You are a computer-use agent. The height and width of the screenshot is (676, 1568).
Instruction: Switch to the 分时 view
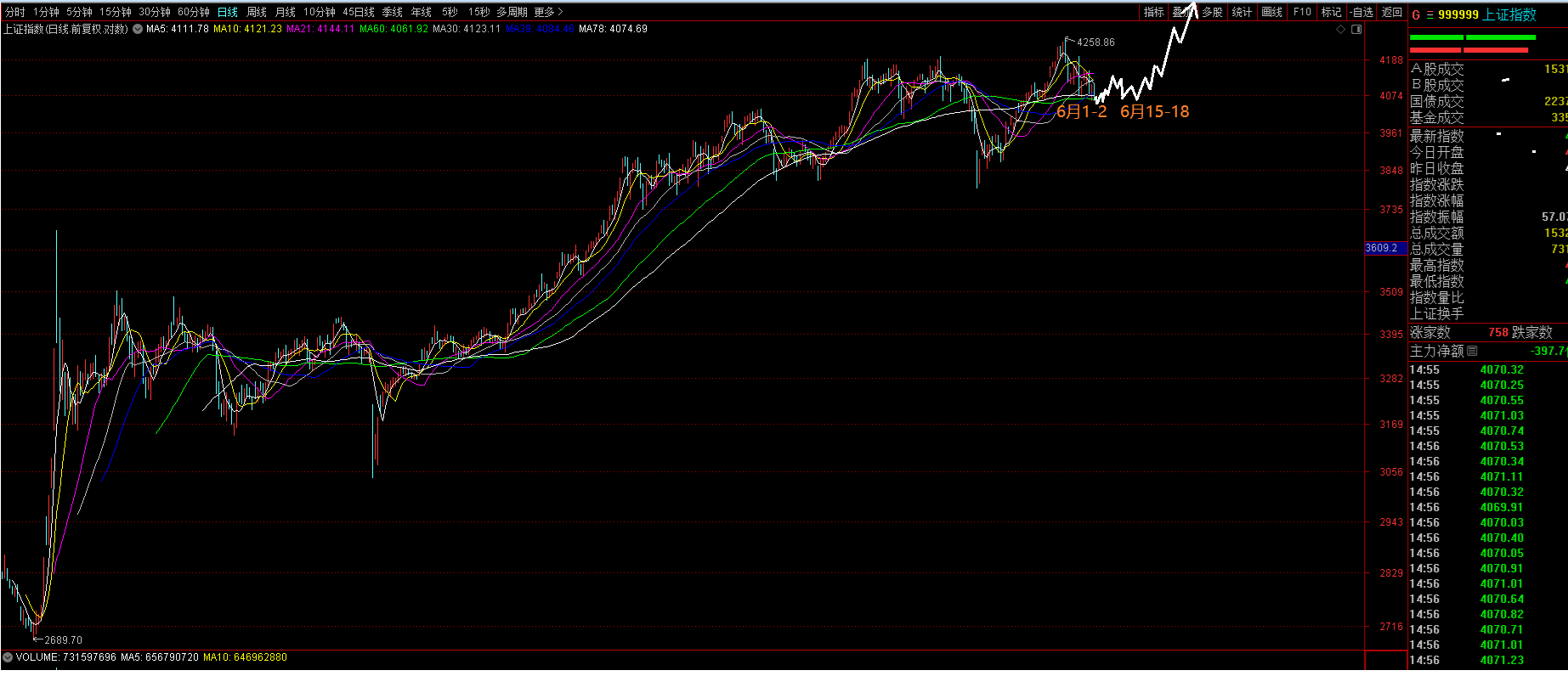pos(15,12)
